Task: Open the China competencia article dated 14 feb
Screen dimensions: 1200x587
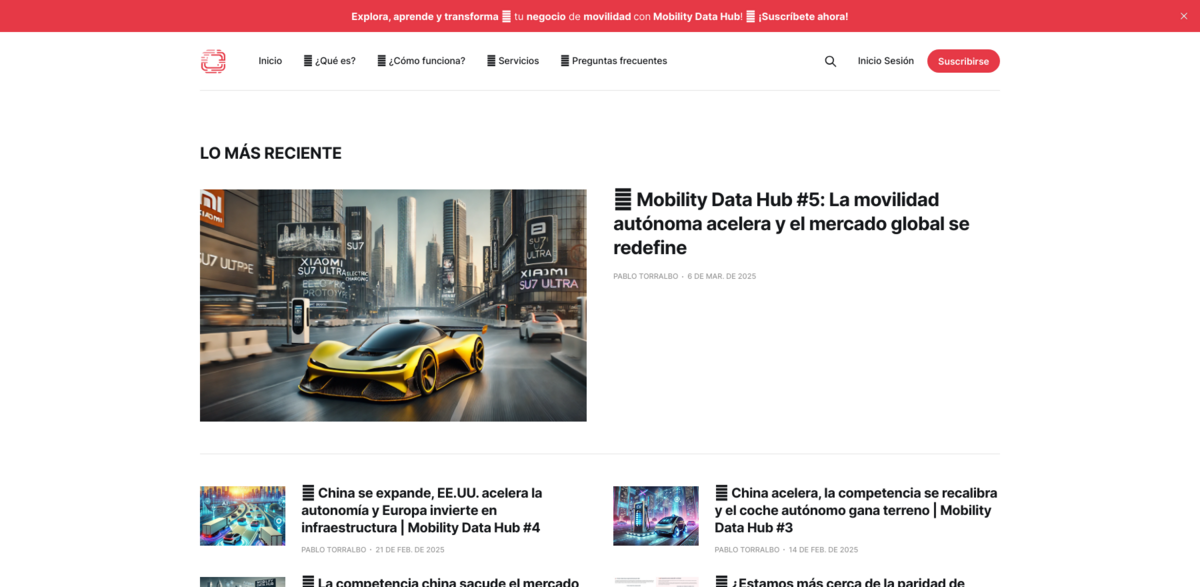Action: pyautogui.click(x=852, y=509)
